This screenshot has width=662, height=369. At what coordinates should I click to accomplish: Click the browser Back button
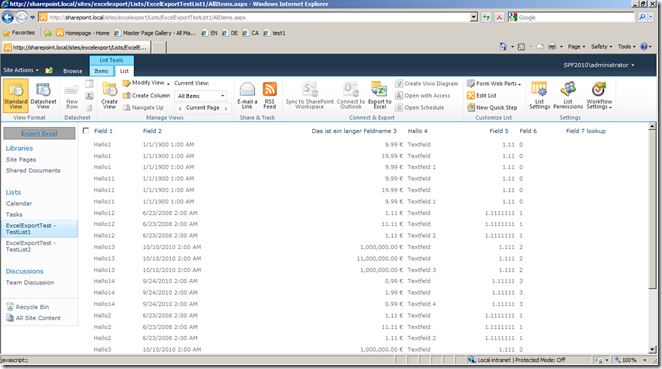coord(8,17)
